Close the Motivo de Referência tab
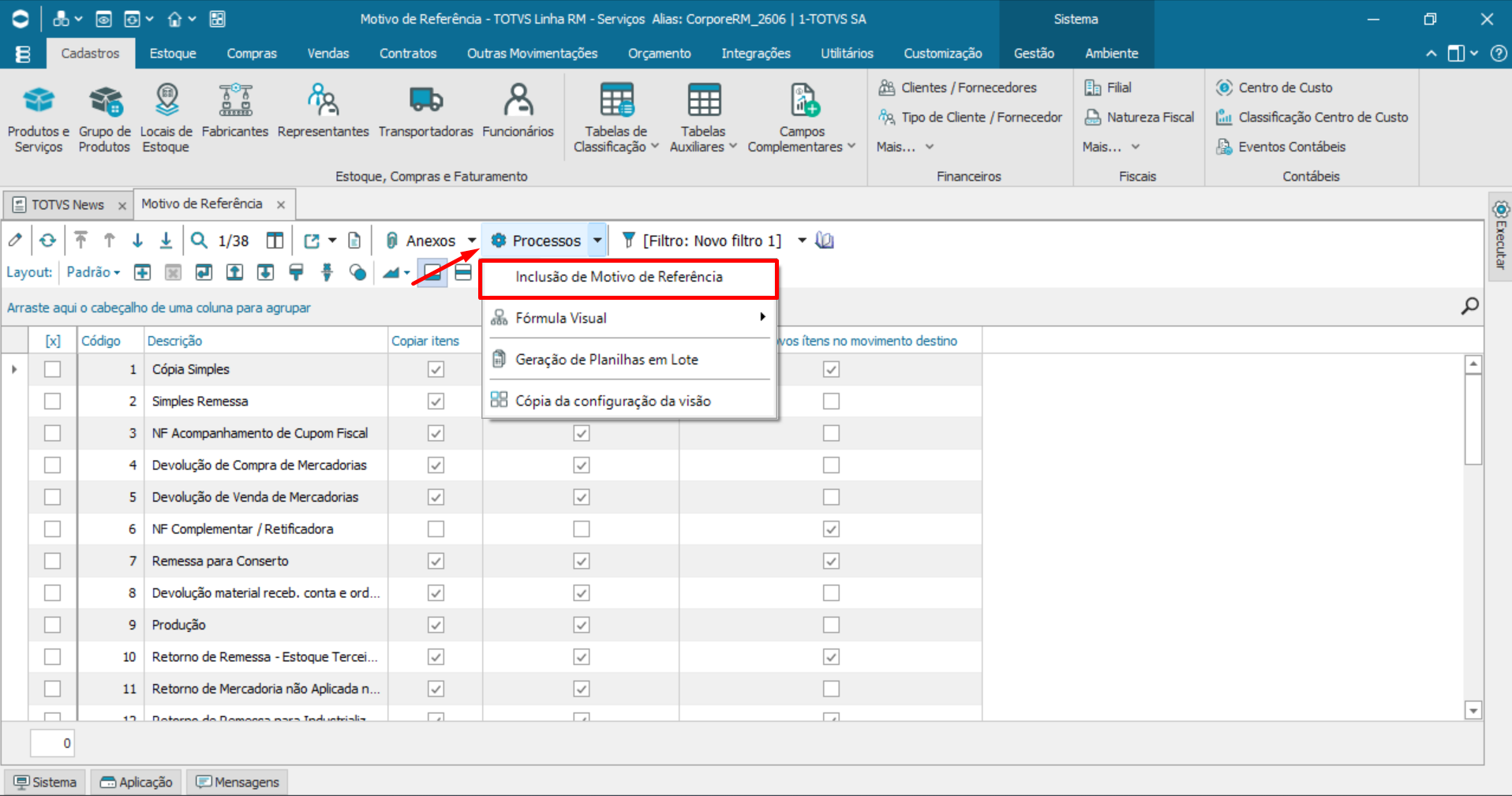 [281, 205]
